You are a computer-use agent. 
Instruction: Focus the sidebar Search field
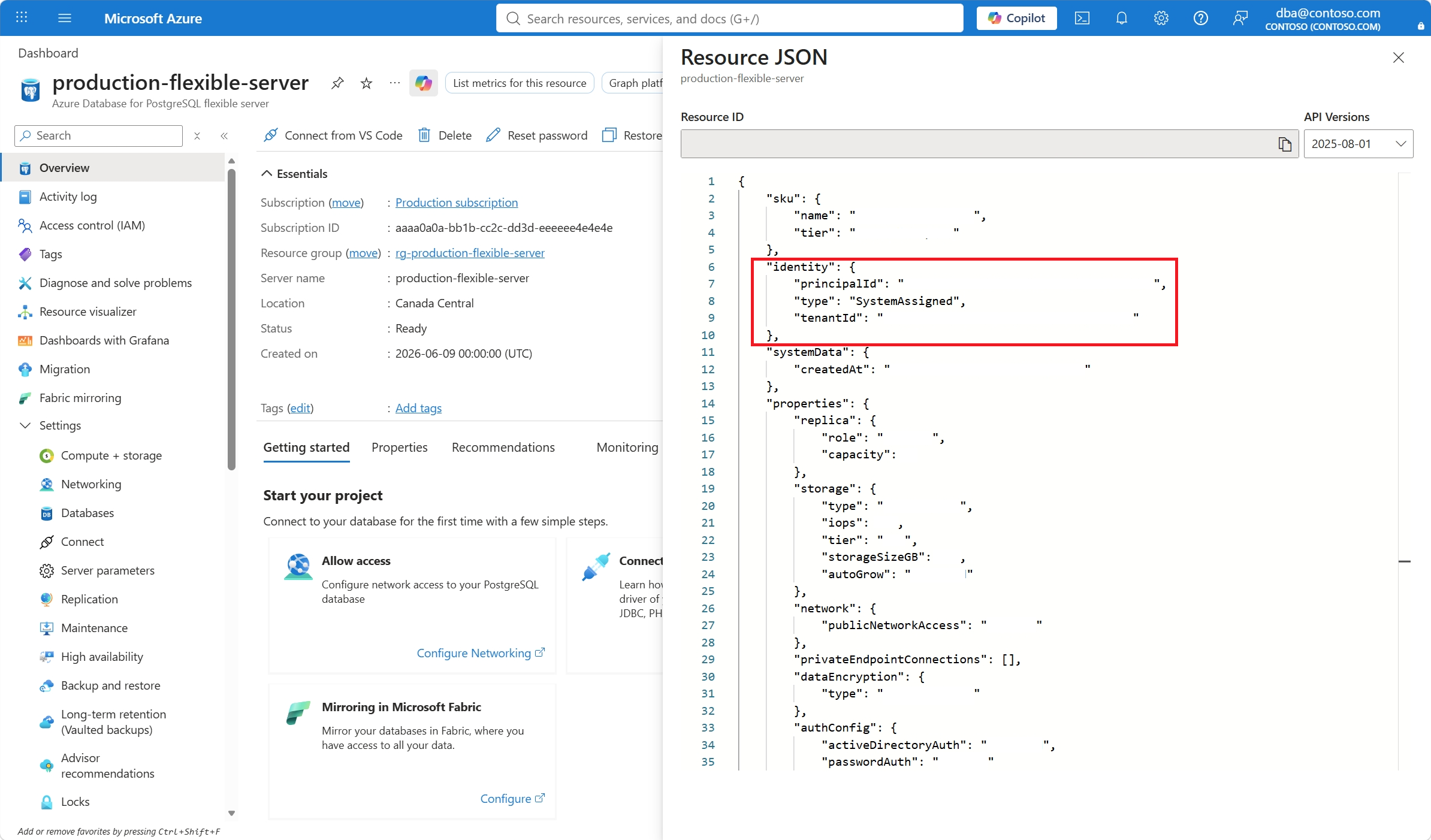click(98, 136)
